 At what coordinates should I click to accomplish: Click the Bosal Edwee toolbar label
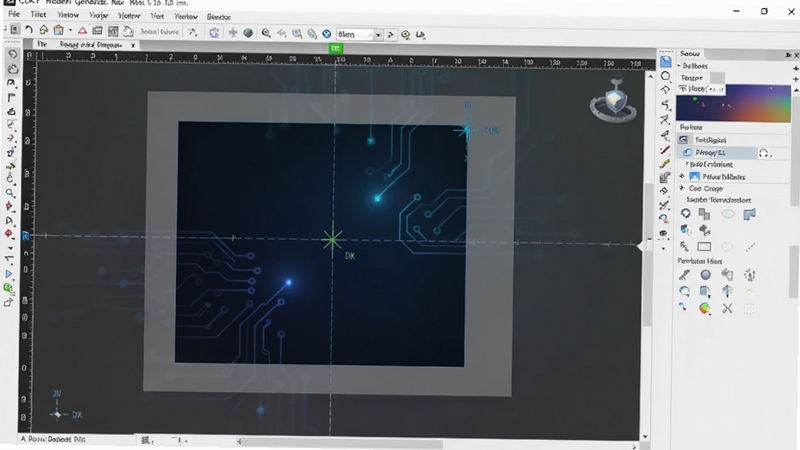click(x=160, y=32)
